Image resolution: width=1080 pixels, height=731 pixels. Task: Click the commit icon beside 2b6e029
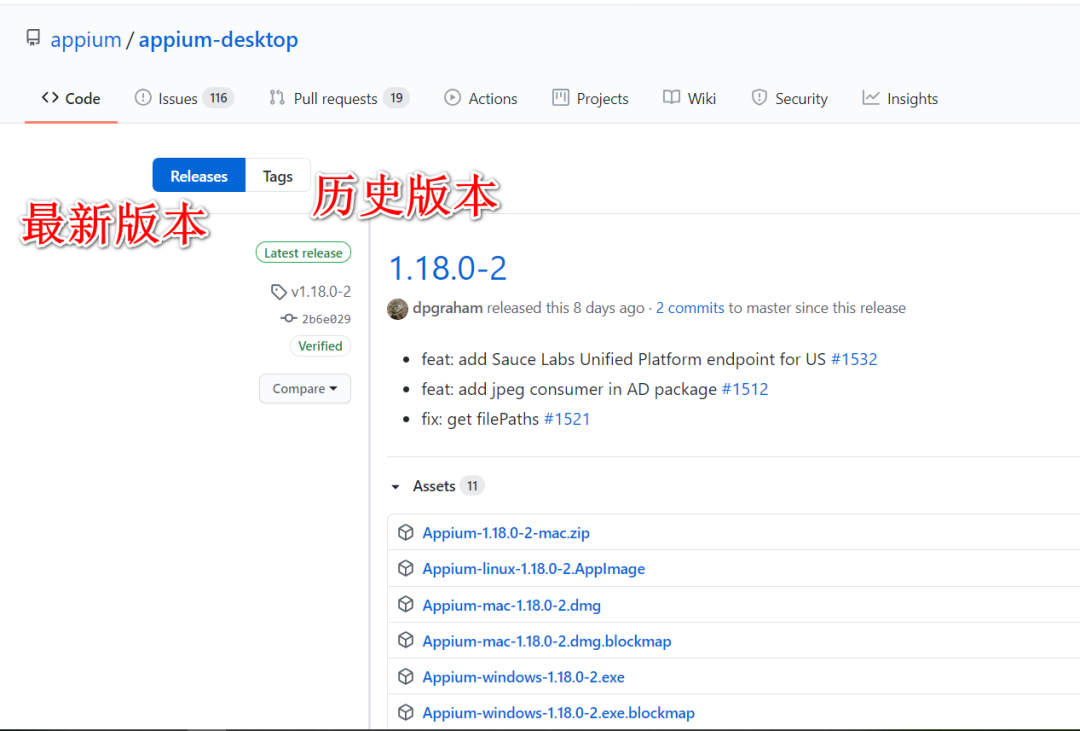click(289, 318)
